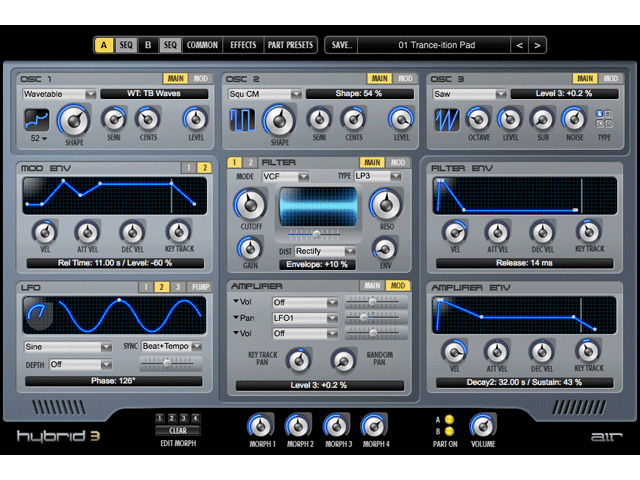Open DIST Rectify dropdown
Viewport: 640px width, 480px height.
[325, 251]
